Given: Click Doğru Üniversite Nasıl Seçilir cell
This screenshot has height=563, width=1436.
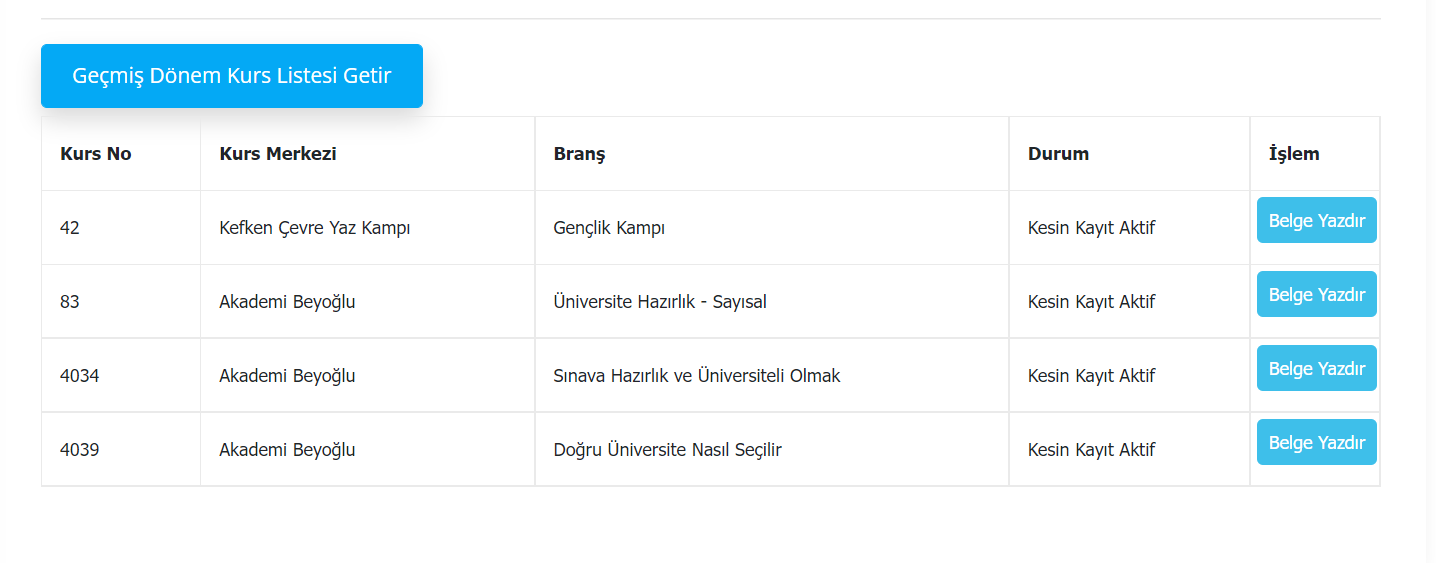Looking at the screenshot, I should pyautogui.click(x=667, y=450).
